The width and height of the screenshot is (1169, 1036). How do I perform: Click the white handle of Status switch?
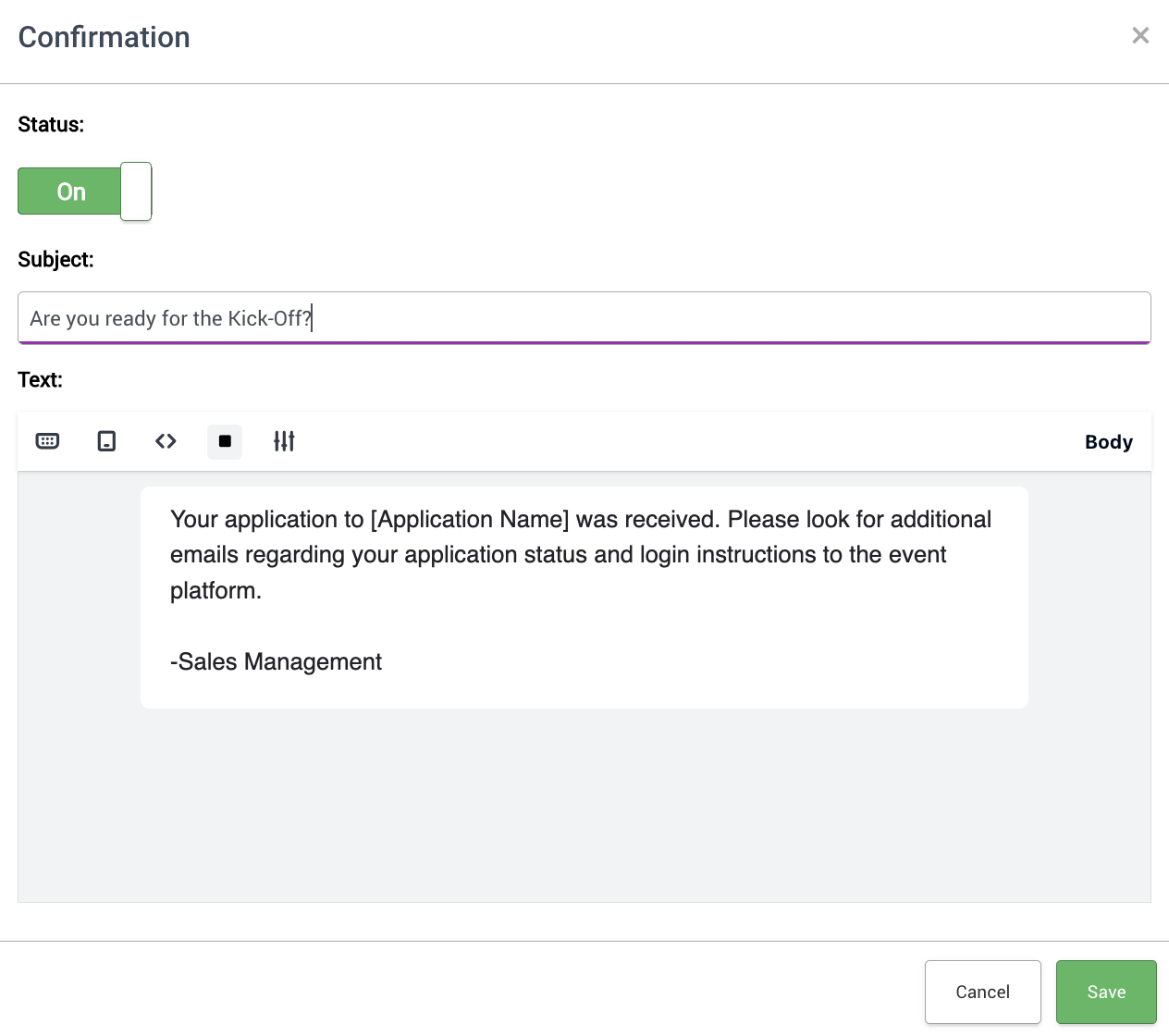click(136, 191)
